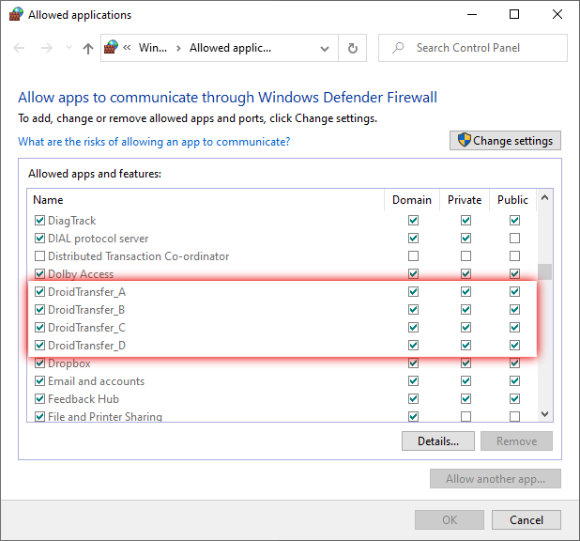Check Domain for Distributed Transaction Co-ordinator
This screenshot has height=541, width=580.
point(413,256)
